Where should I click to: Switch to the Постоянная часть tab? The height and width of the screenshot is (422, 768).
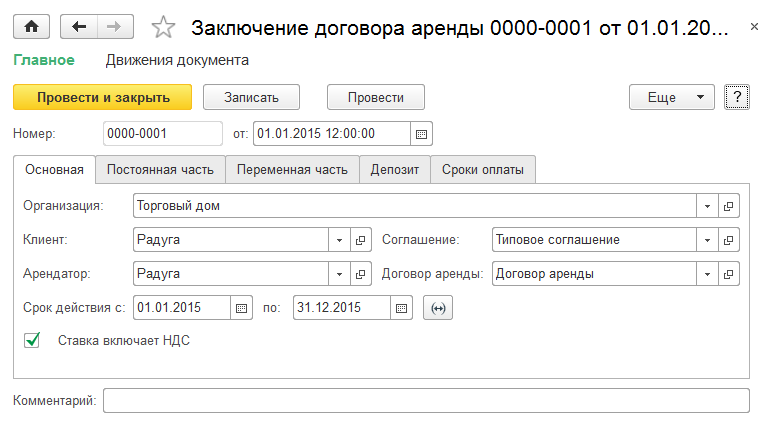click(160, 170)
